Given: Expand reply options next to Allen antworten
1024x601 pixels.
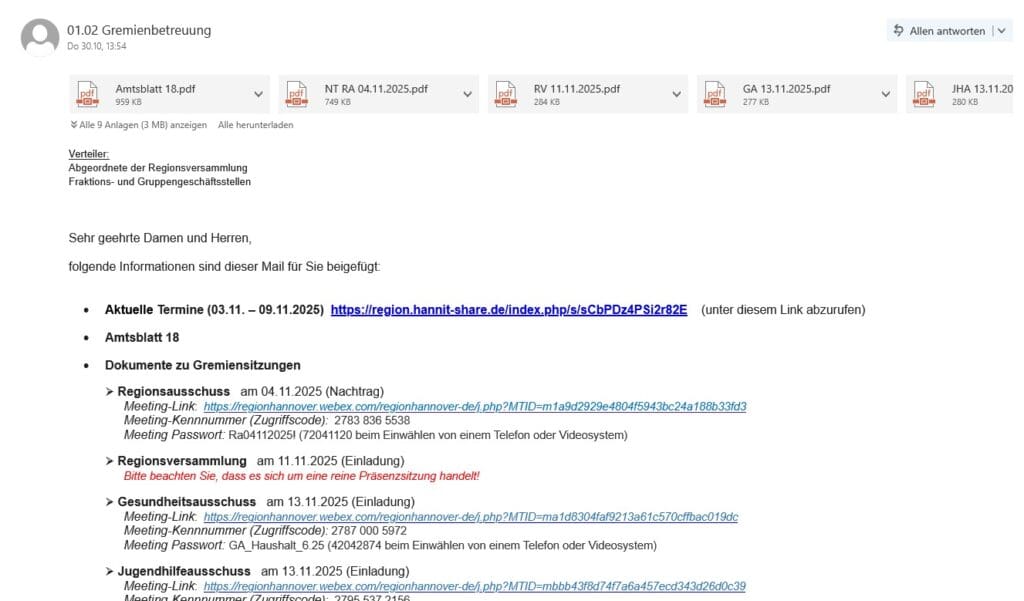Looking at the screenshot, I should tap(1001, 31).
